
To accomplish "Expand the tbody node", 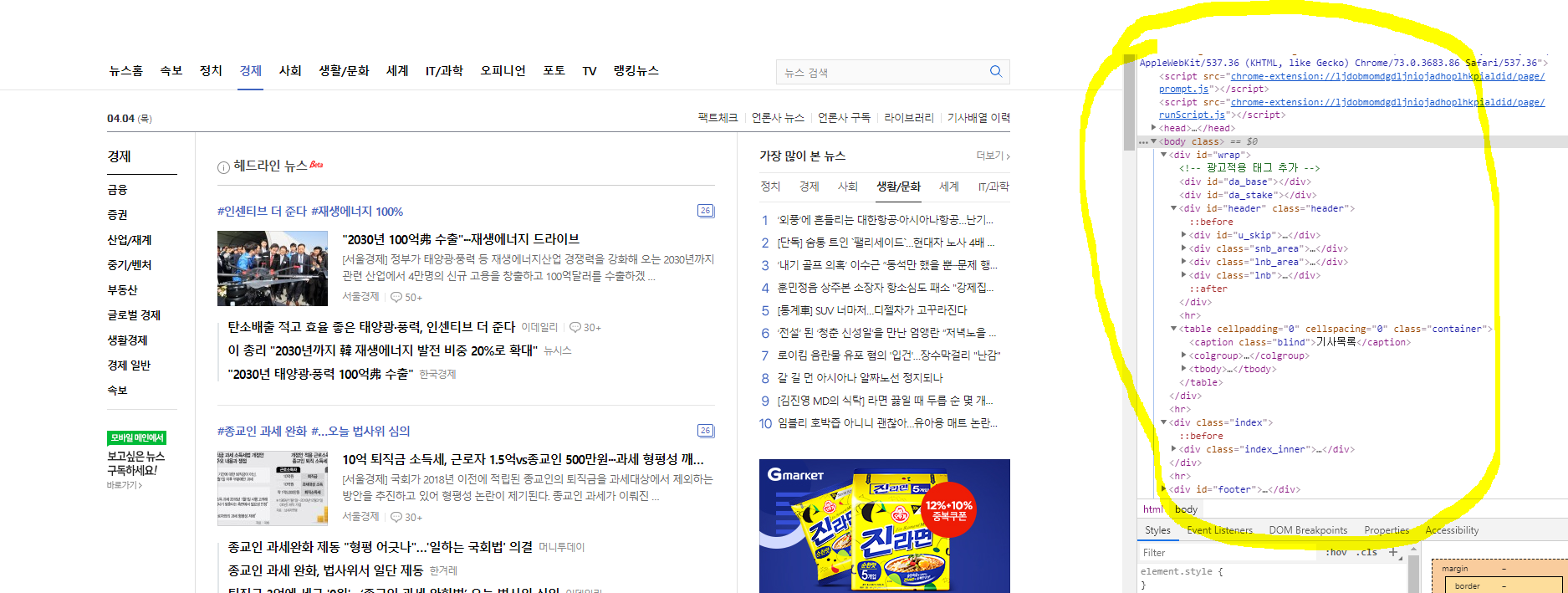I will (1183, 369).
